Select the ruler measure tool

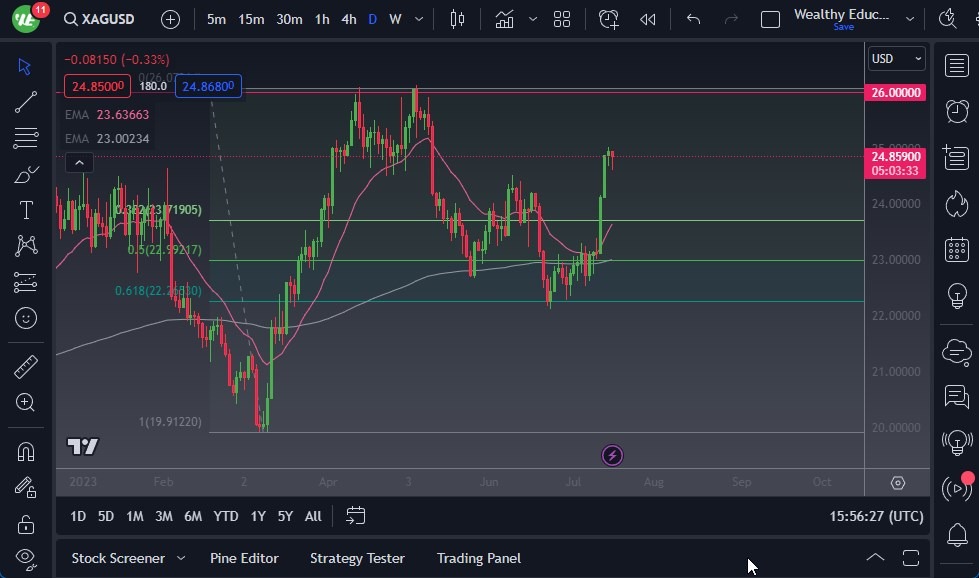point(26,367)
